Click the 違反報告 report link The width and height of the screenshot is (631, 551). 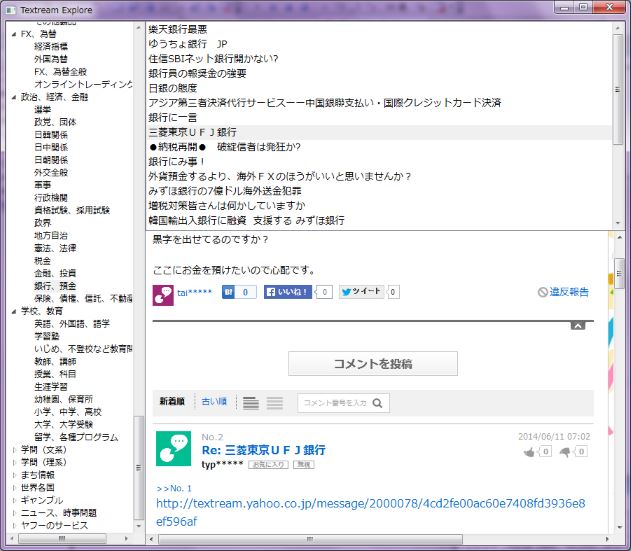563,292
